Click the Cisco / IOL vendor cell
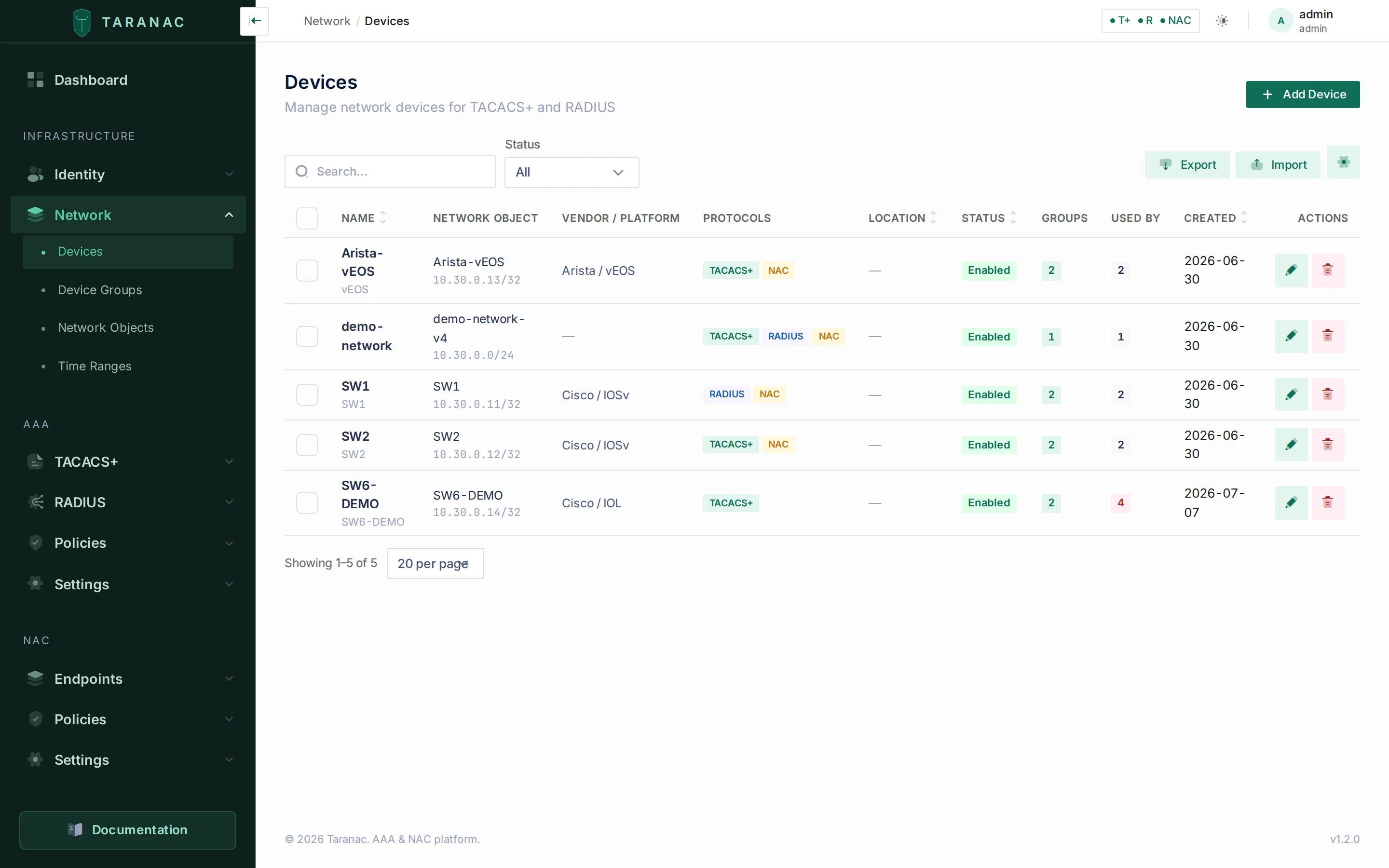Viewport: 1389px width, 868px height. (591, 503)
